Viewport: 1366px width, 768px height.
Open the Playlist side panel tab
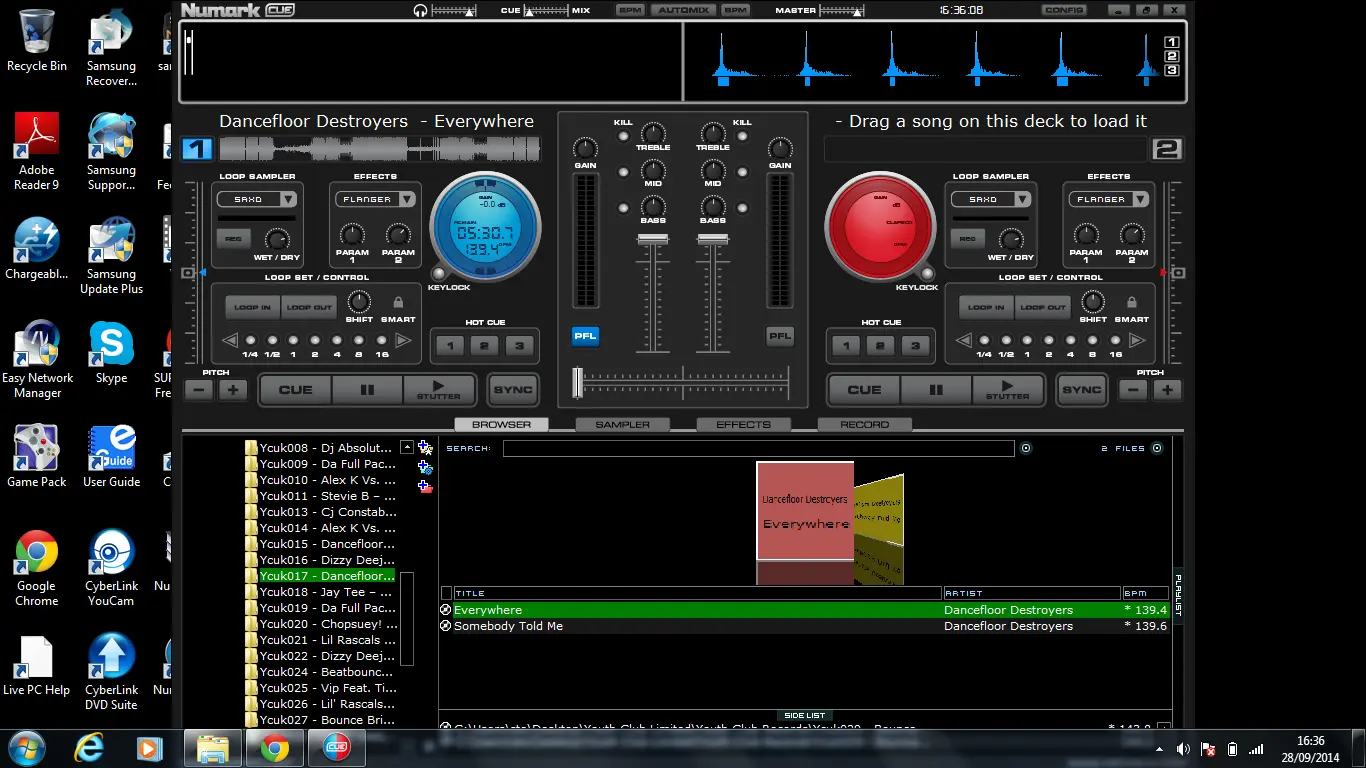click(1178, 595)
